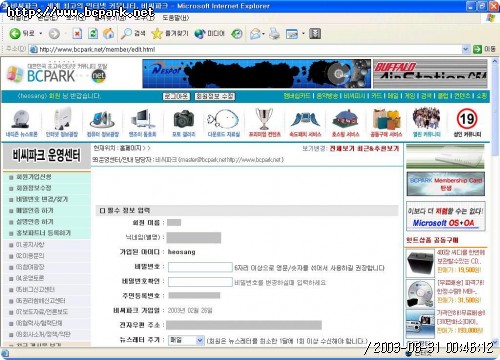This screenshot has width=500, height=360.
Task: Click the BCPARK logo
Action: (x=57, y=74)
